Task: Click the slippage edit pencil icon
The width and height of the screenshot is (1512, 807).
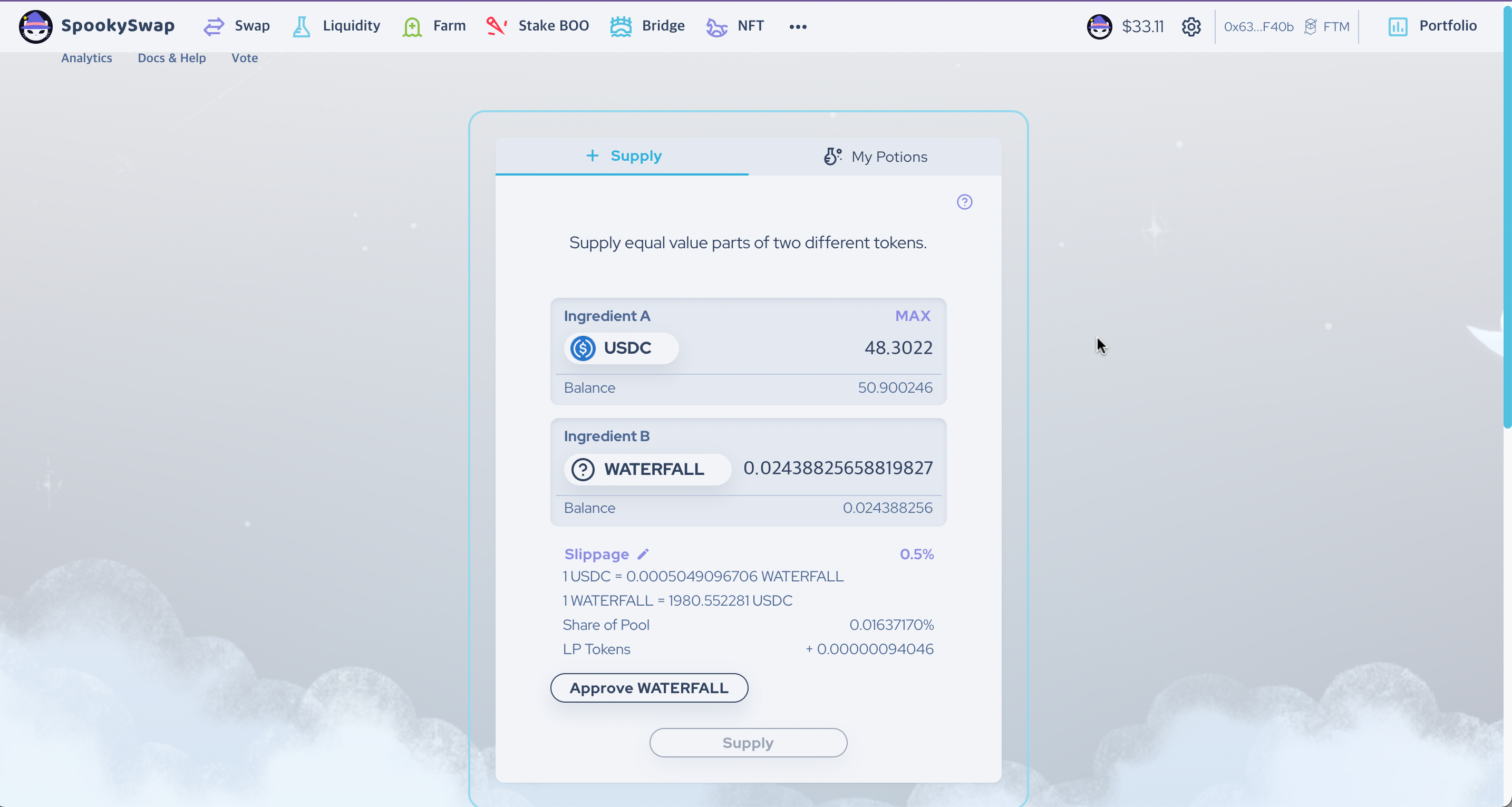Action: coord(643,554)
